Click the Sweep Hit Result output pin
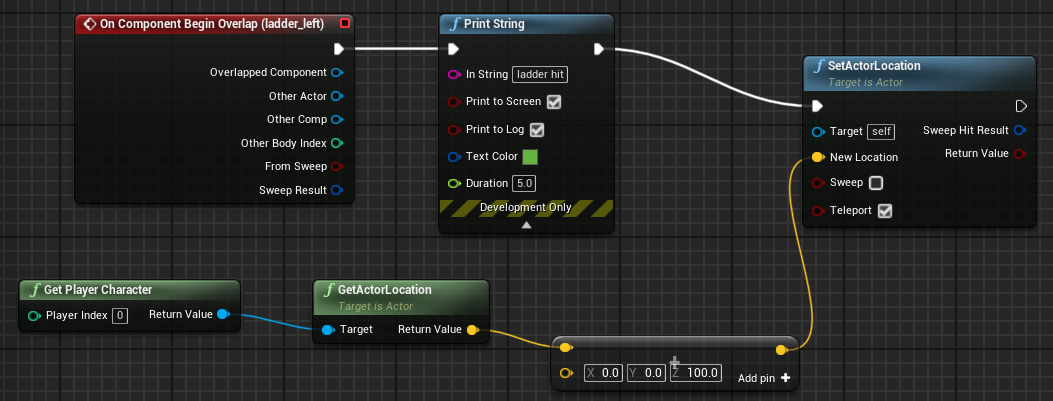 1019,130
